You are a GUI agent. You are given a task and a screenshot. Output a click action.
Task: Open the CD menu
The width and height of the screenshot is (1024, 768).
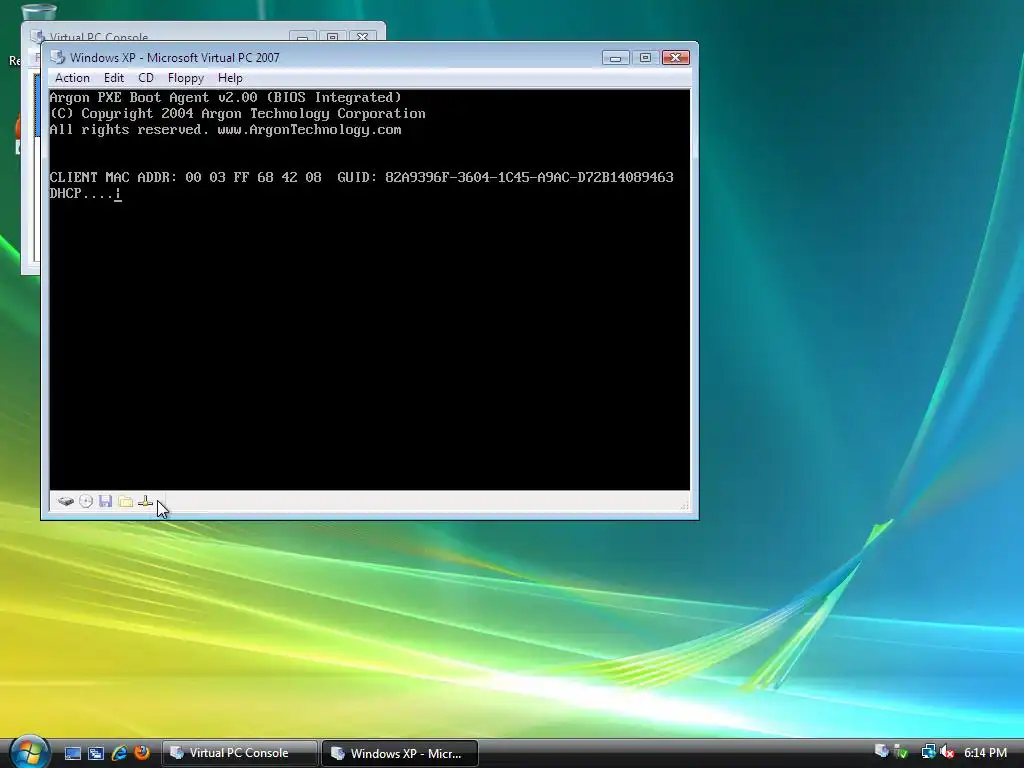click(x=146, y=78)
